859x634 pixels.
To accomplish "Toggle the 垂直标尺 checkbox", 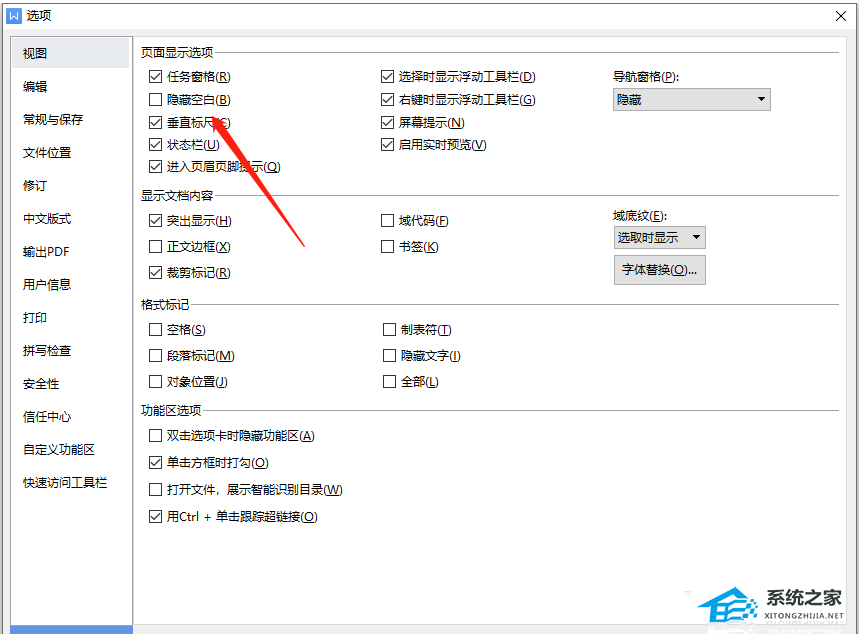I will [156, 122].
